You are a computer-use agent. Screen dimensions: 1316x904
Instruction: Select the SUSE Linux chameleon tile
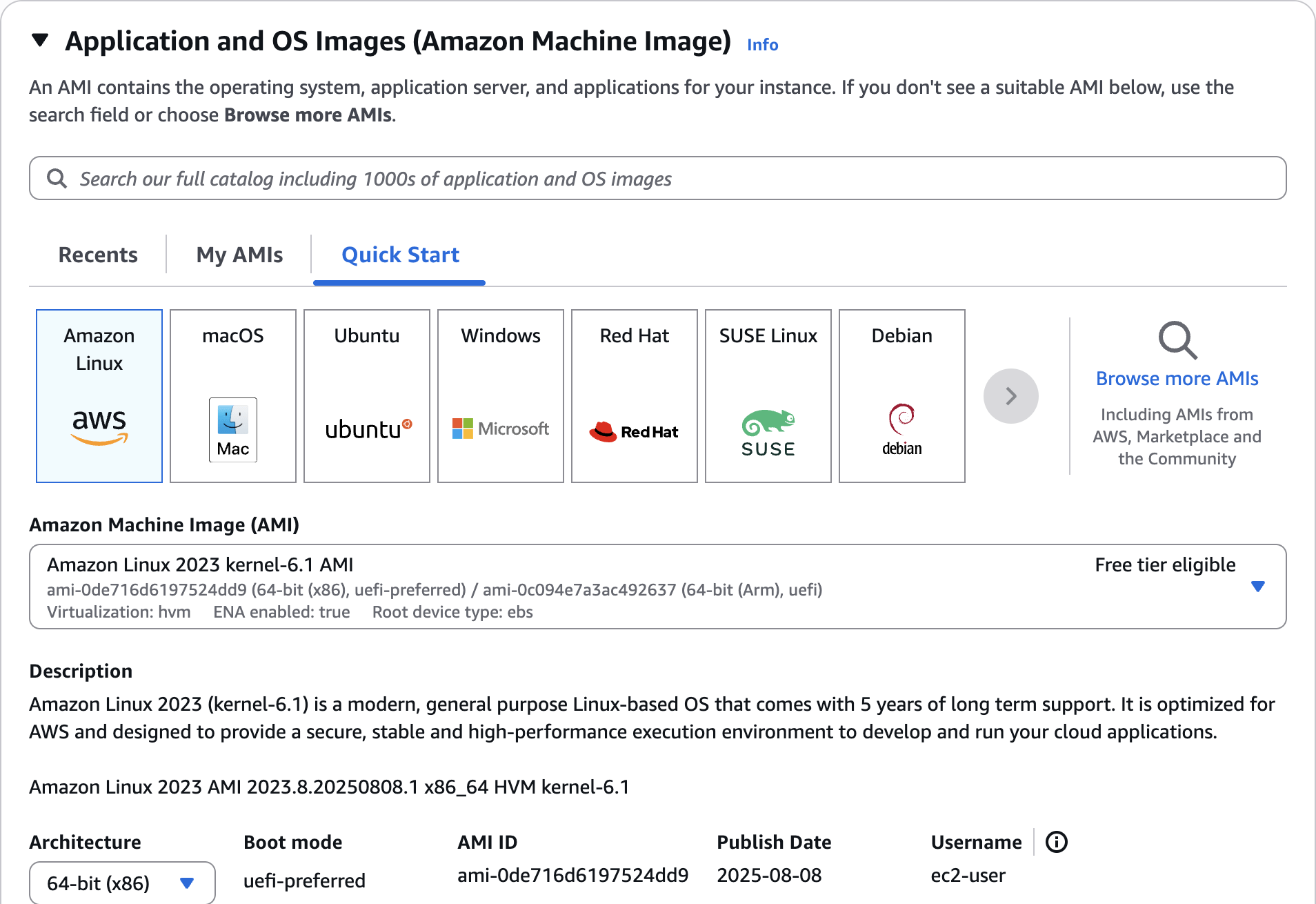coord(768,396)
